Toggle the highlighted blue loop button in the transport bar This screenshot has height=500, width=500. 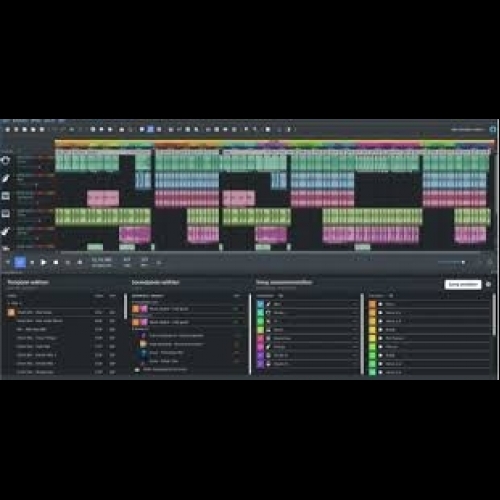(x=20, y=262)
